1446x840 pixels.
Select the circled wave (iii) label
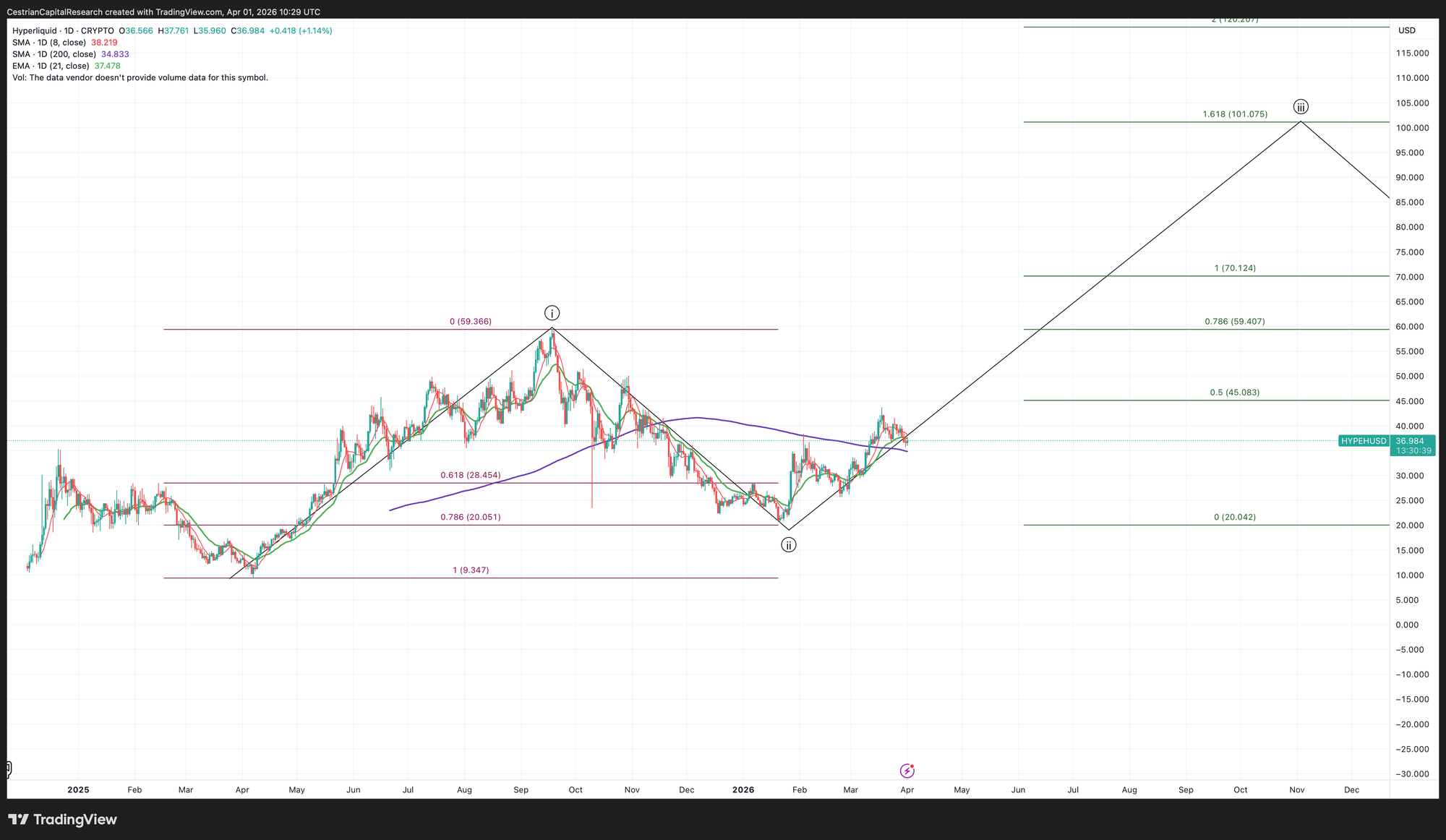click(x=1301, y=107)
